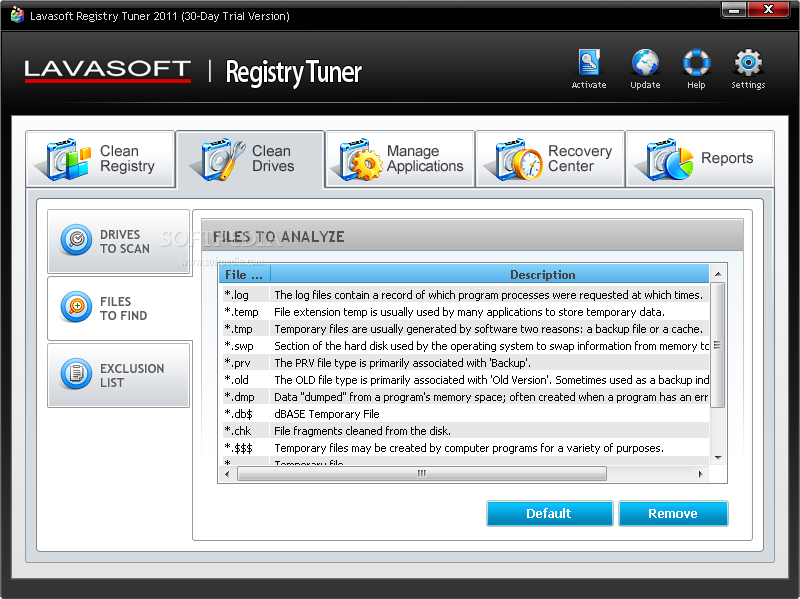The image size is (800, 599).
Task: Select the Files To Find section
Action: point(119,308)
